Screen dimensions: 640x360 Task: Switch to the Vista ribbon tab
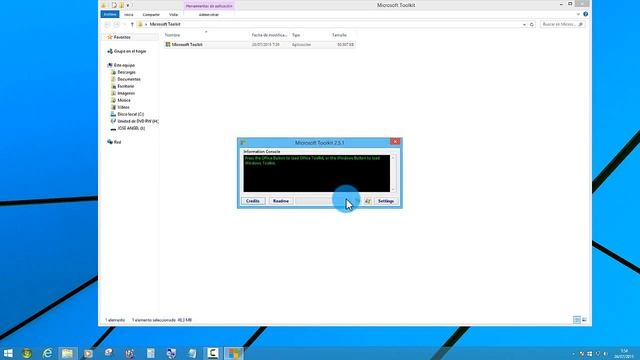tap(173, 14)
